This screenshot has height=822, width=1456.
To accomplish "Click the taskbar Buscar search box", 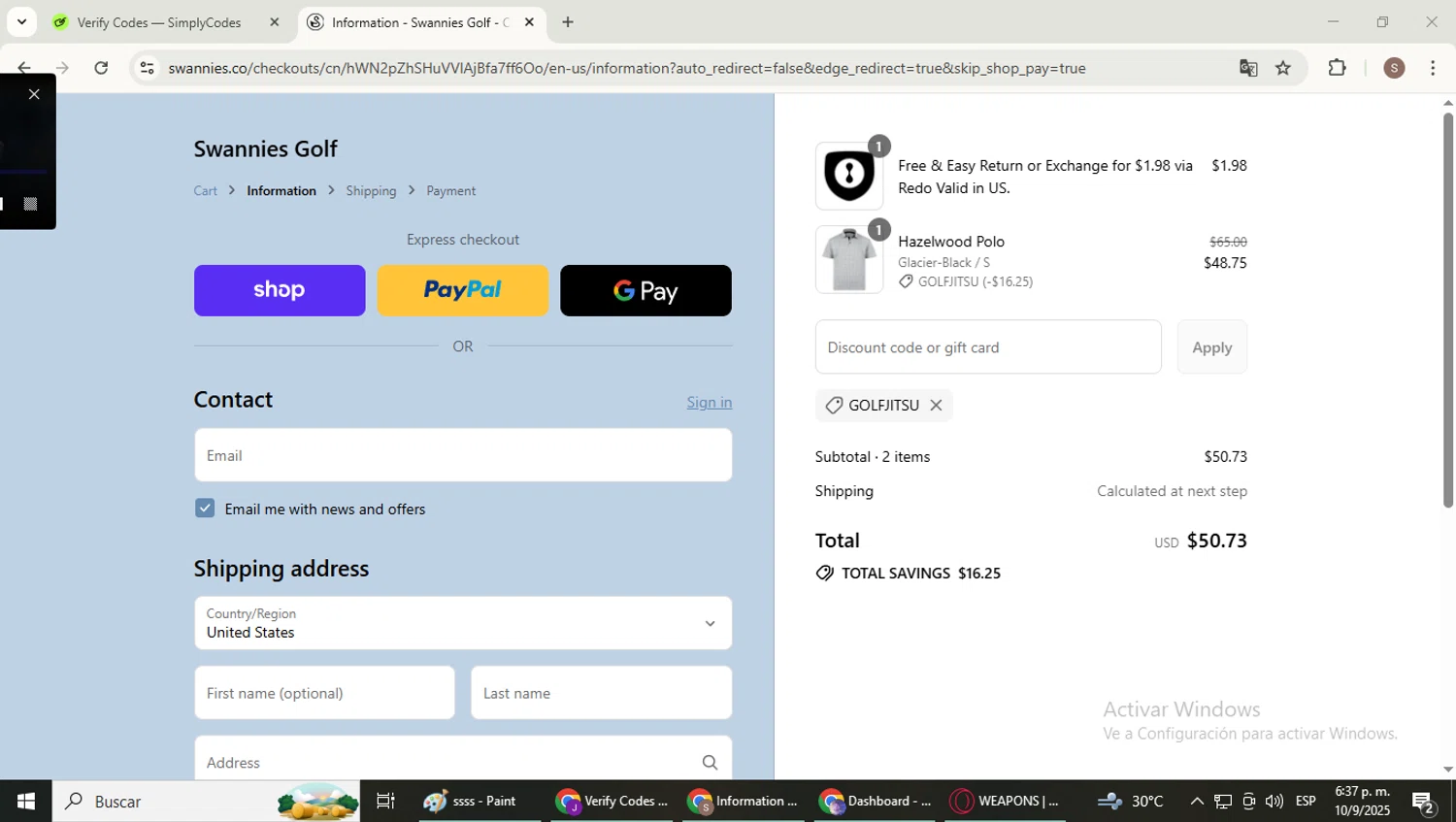I will 206,802.
